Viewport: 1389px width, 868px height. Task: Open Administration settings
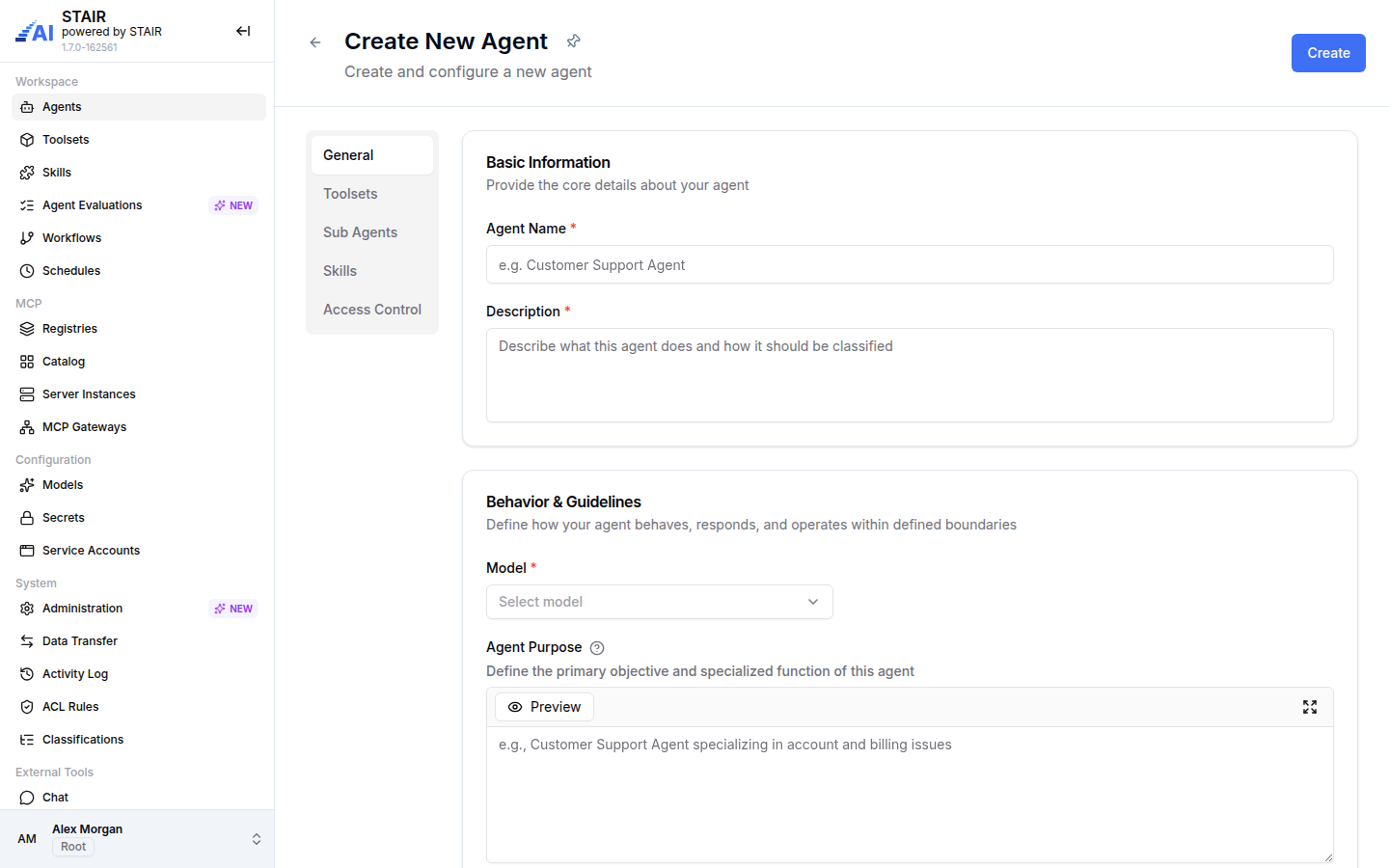click(139, 609)
